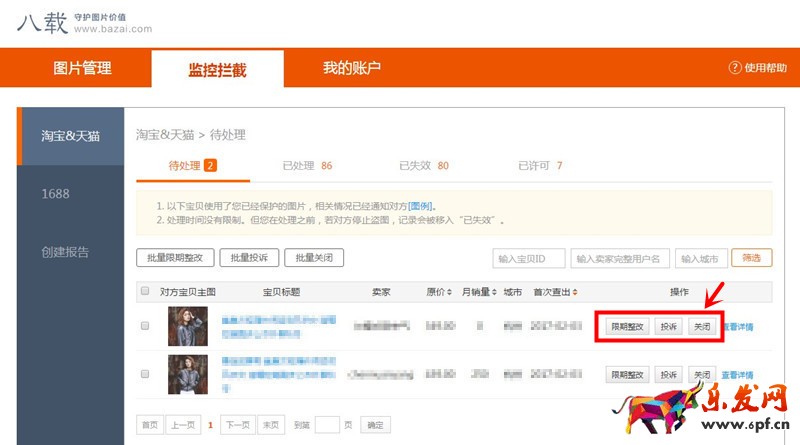
Task: Go to 首页 pagination button
Action: tap(150, 425)
